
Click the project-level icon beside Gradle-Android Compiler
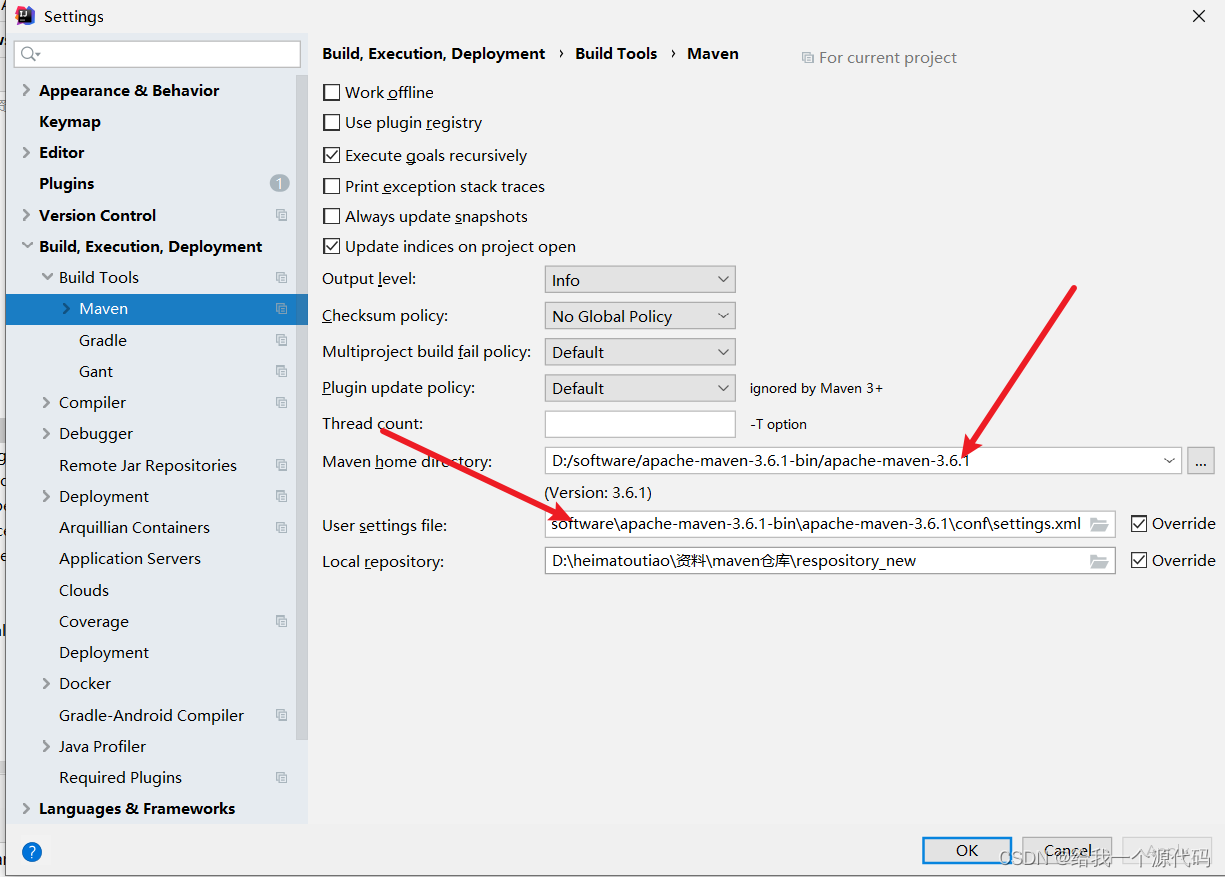(x=282, y=715)
